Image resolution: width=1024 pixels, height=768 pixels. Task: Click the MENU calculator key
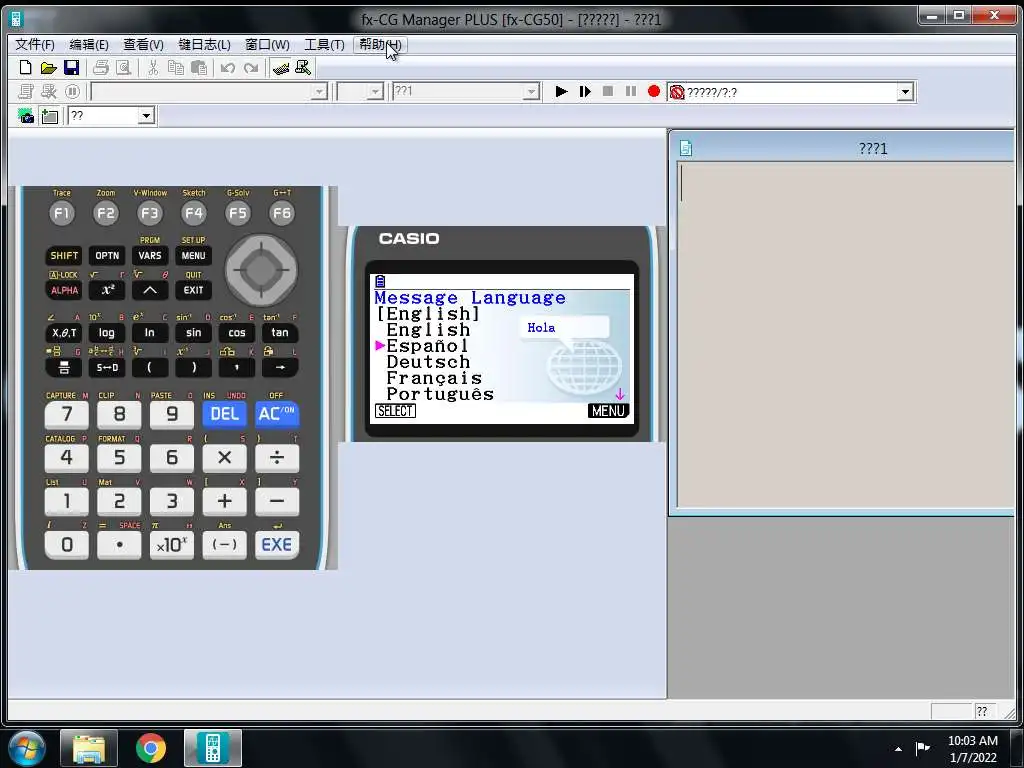193,255
